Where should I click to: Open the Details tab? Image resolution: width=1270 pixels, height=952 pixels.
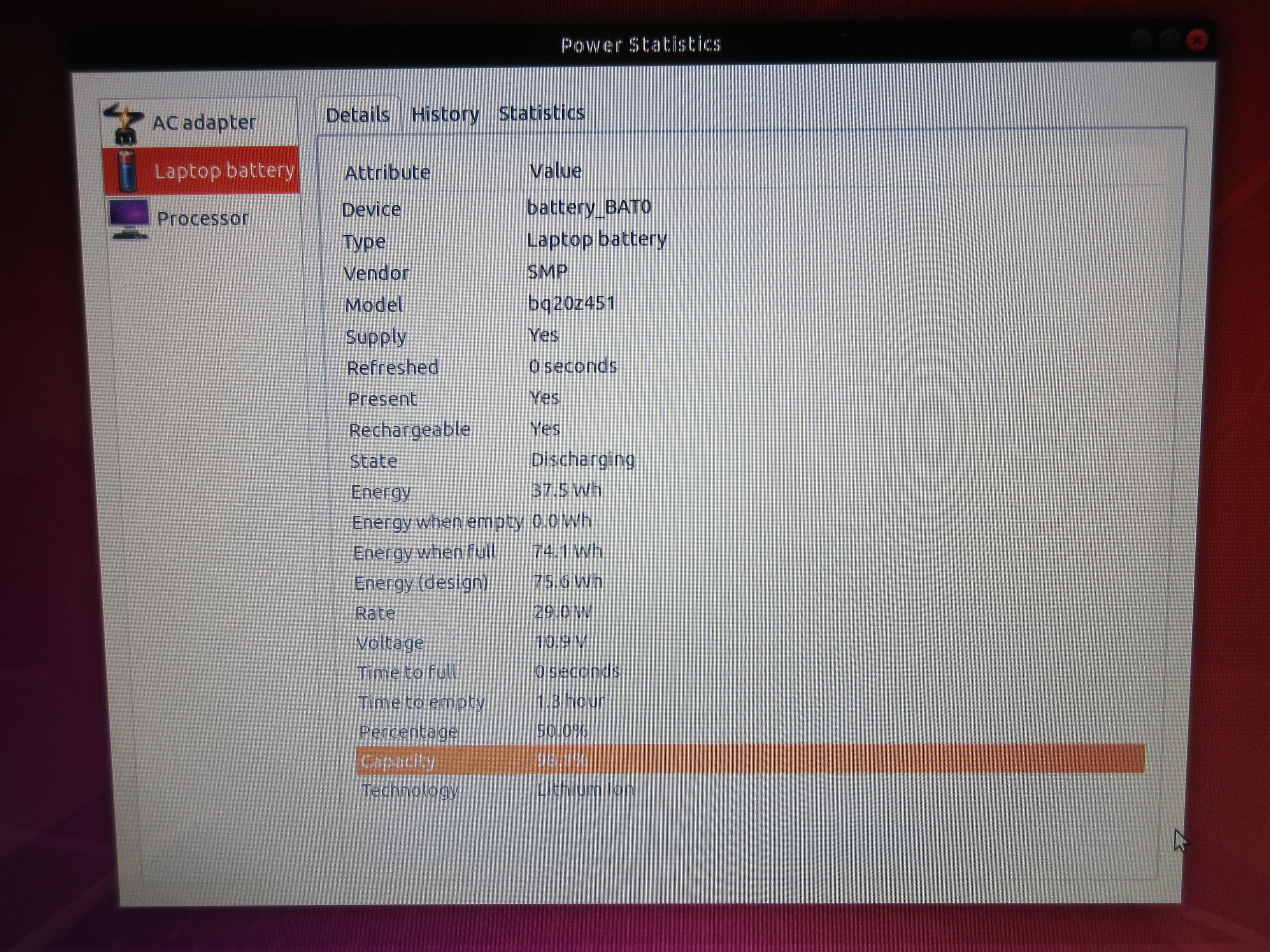click(358, 115)
